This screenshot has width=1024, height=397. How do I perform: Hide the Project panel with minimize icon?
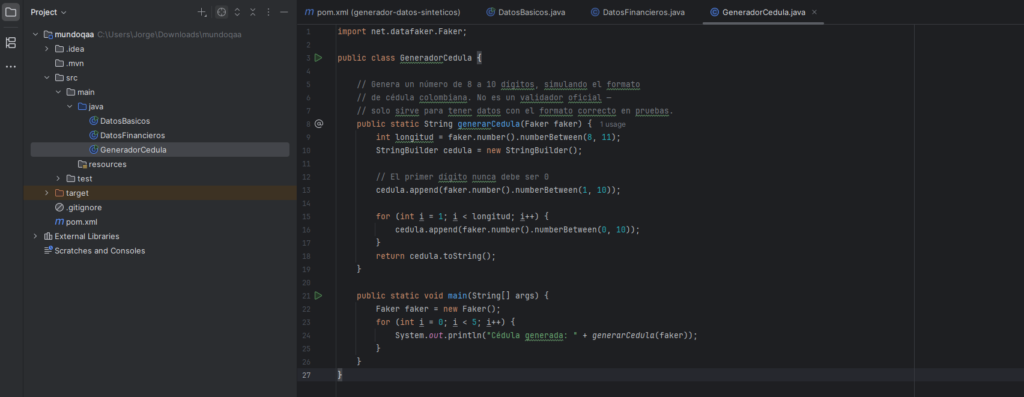tap(284, 12)
